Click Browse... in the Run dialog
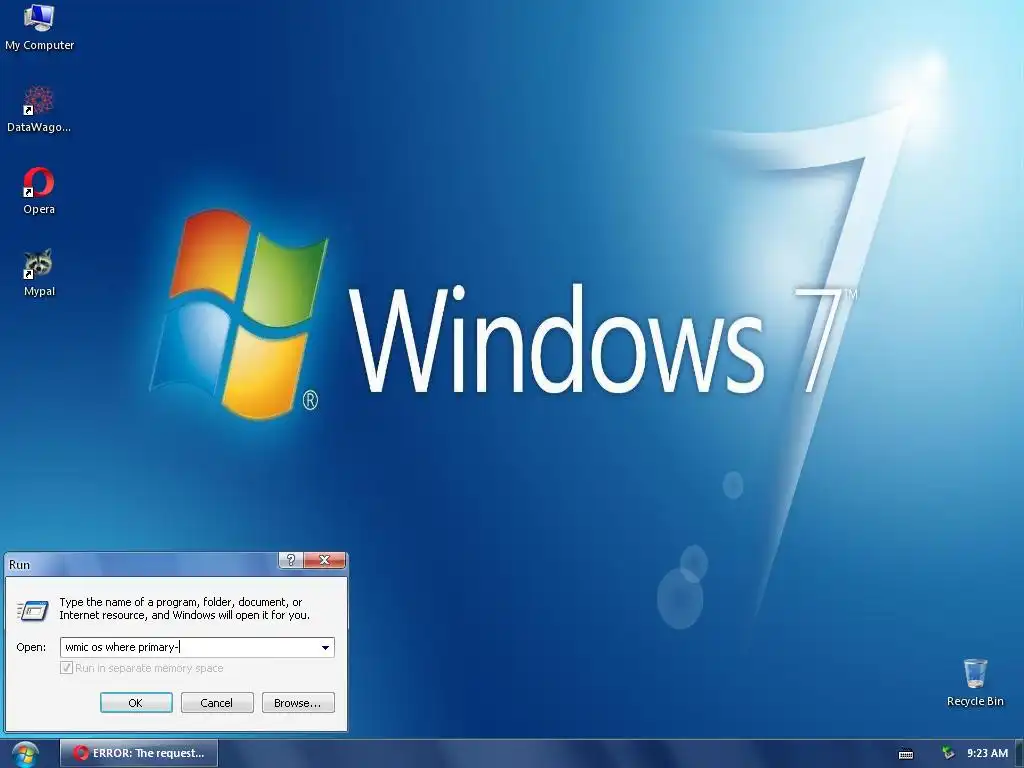Image resolution: width=1024 pixels, height=768 pixels. [298, 703]
